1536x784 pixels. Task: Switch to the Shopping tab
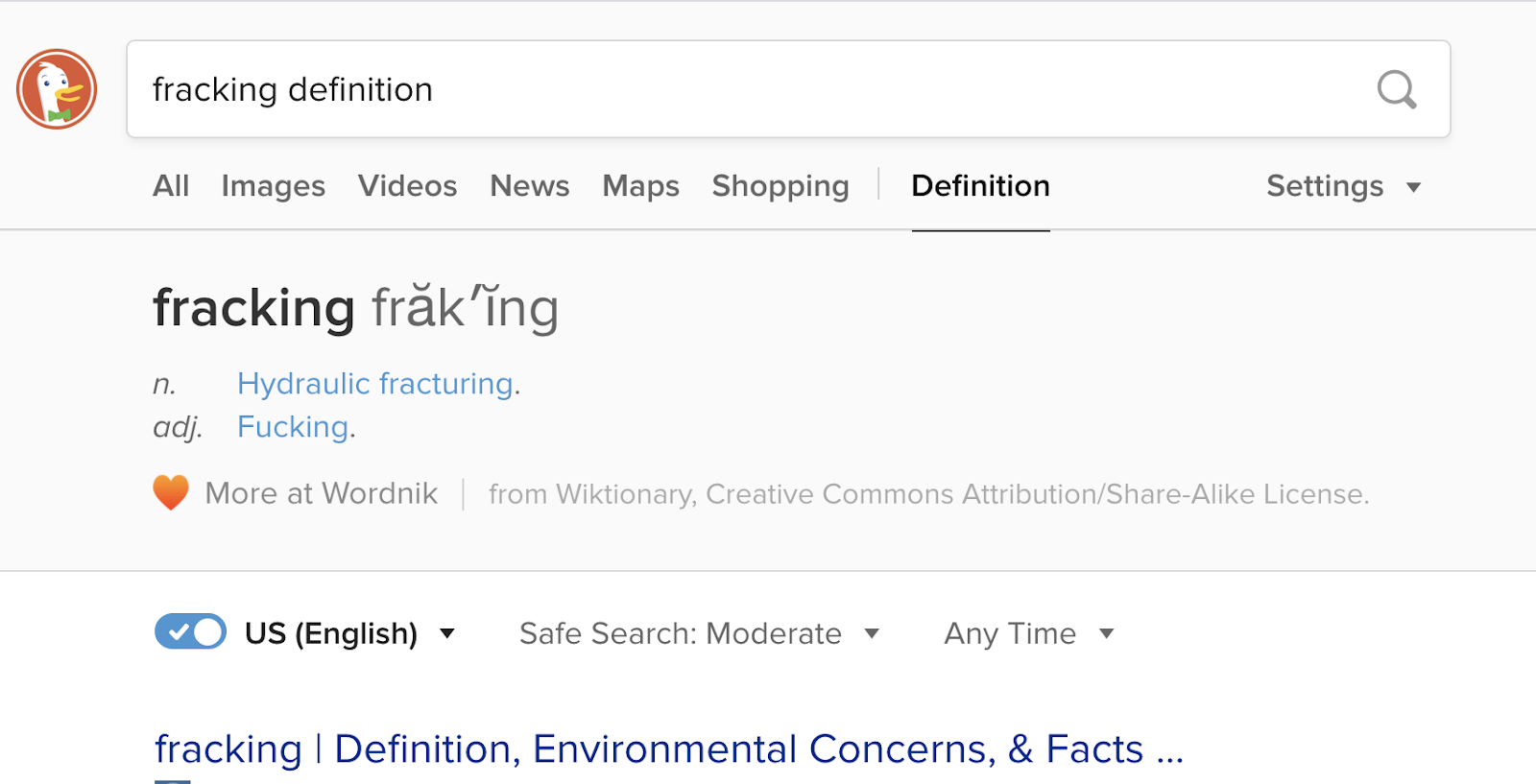(780, 186)
